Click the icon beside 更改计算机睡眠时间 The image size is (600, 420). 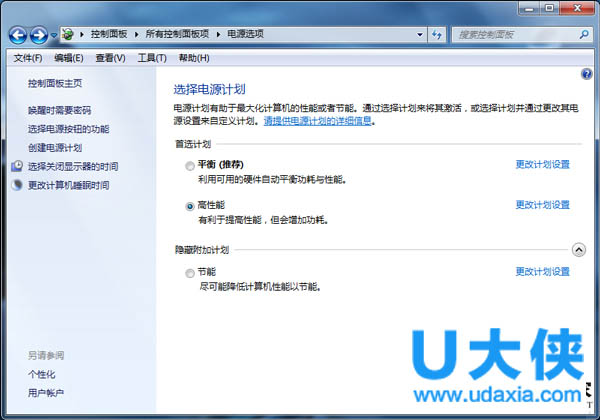pyautogui.click(x=17, y=185)
